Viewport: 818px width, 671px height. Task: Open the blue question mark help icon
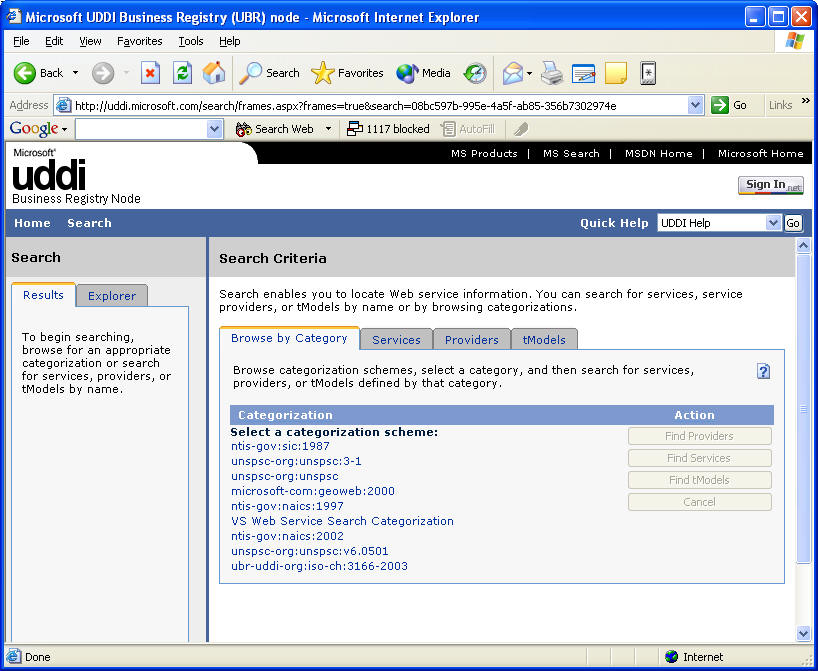pyautogui.click(x=763, y=372)
